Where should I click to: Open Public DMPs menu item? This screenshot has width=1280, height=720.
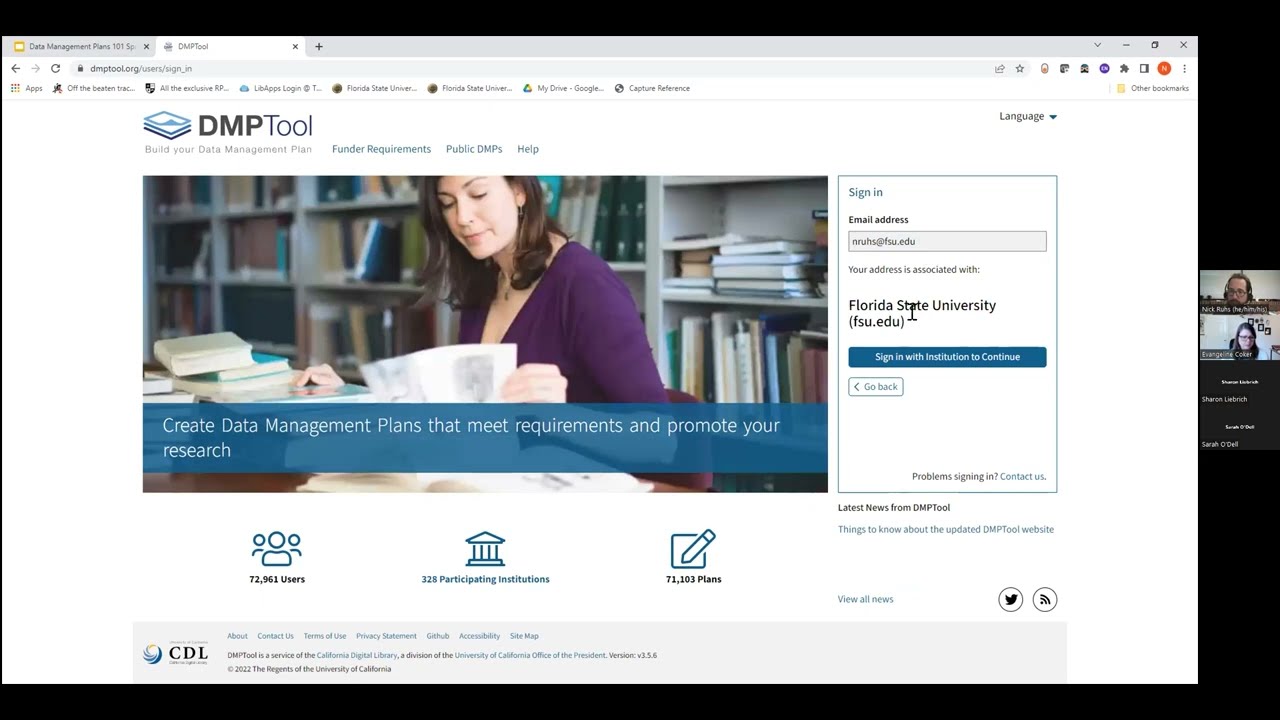(474, 149)
